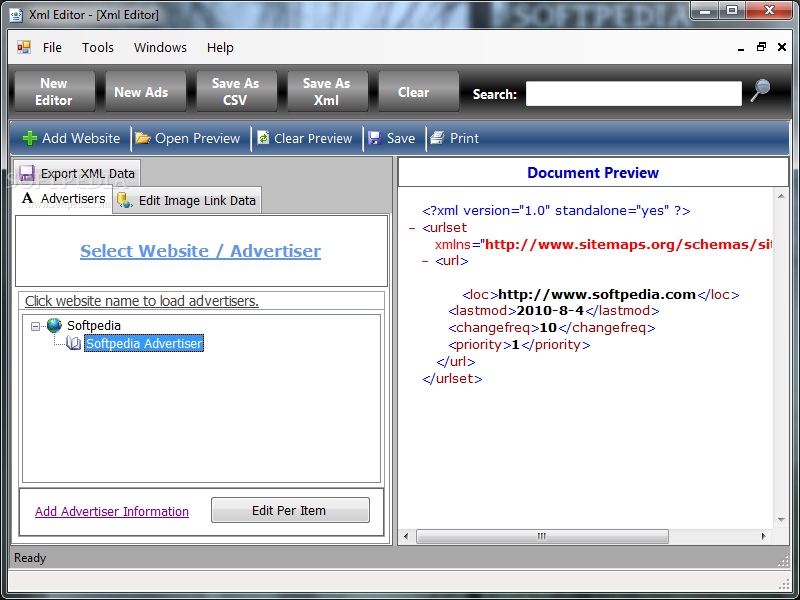The image size is (800, 600).
Task: Open the Help menu
Action: click(x=220, y=47)
